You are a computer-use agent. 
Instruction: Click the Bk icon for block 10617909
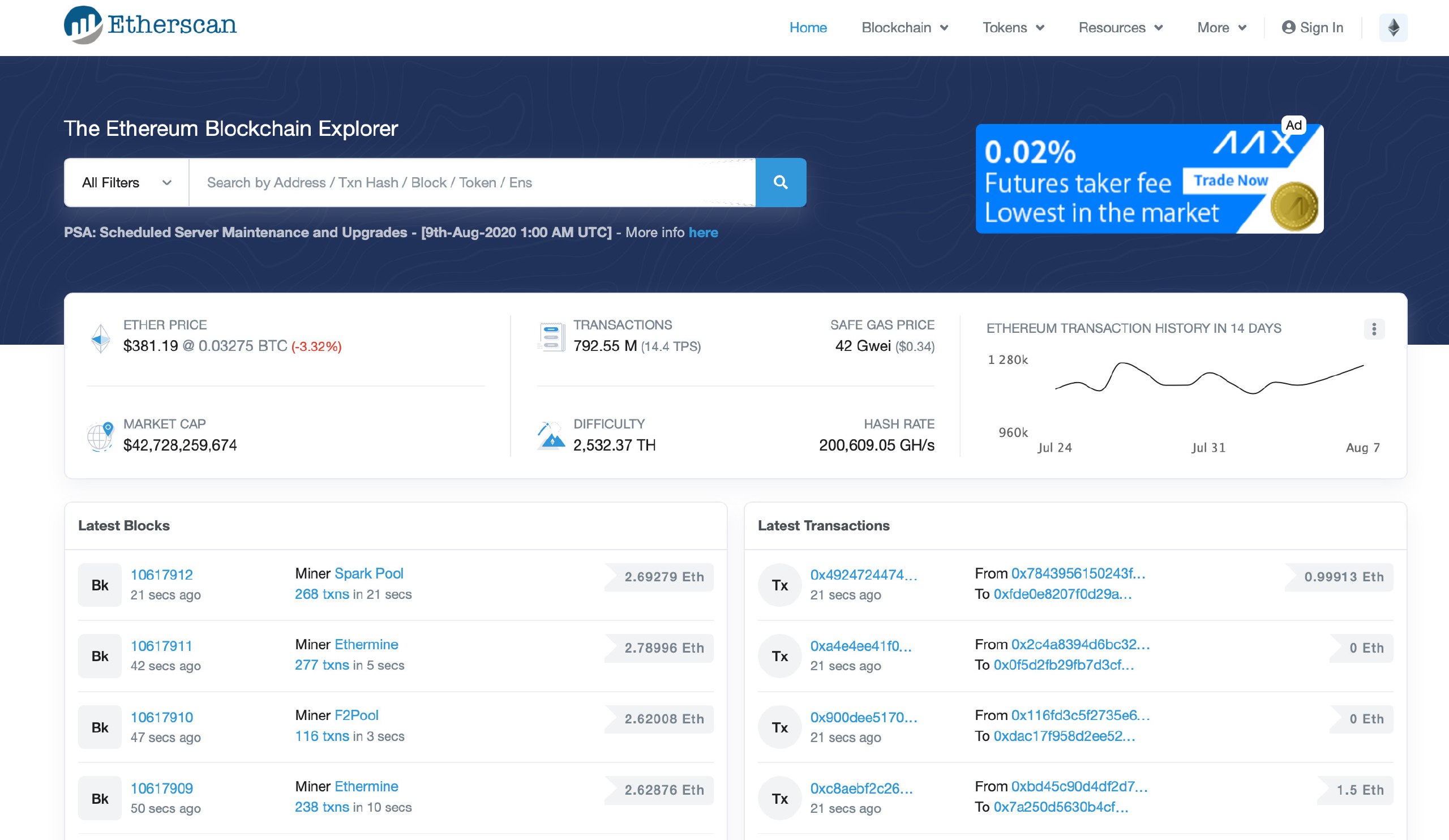tap(100, 799)
